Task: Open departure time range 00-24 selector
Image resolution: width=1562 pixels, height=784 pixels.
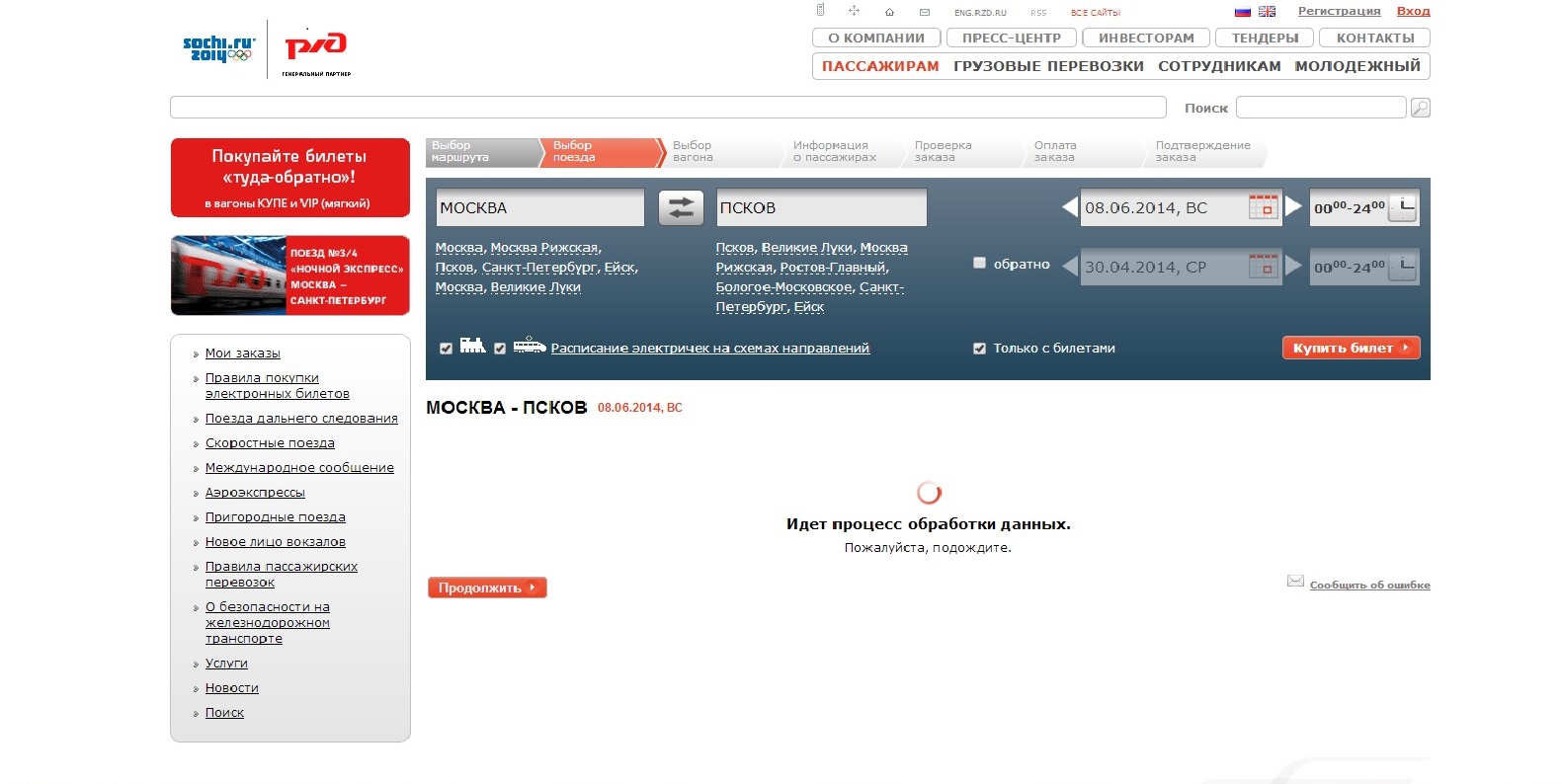Action: tap(1363, 207)
